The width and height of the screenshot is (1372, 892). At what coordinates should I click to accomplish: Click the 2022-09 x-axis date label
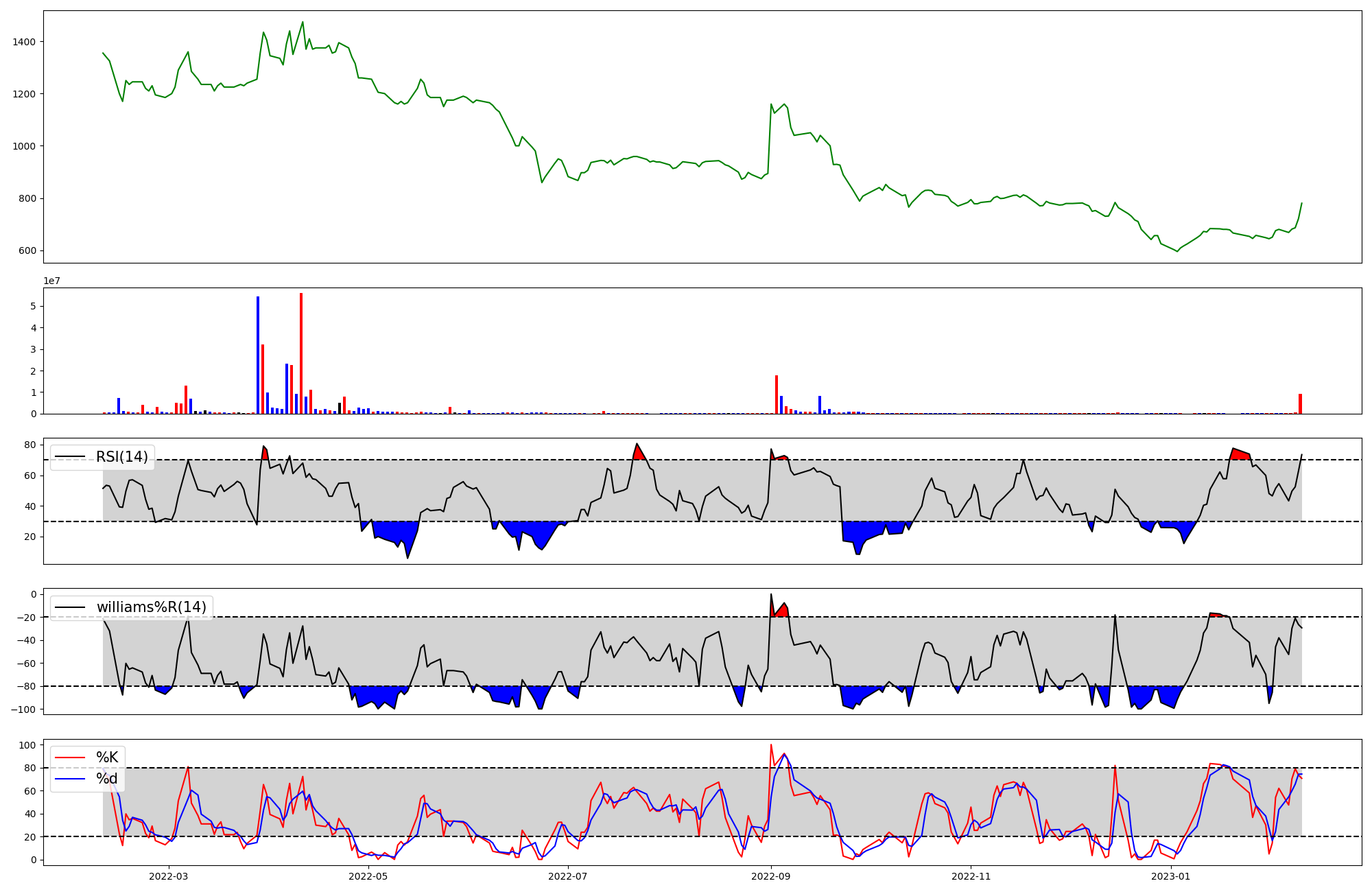coord(771,876)
